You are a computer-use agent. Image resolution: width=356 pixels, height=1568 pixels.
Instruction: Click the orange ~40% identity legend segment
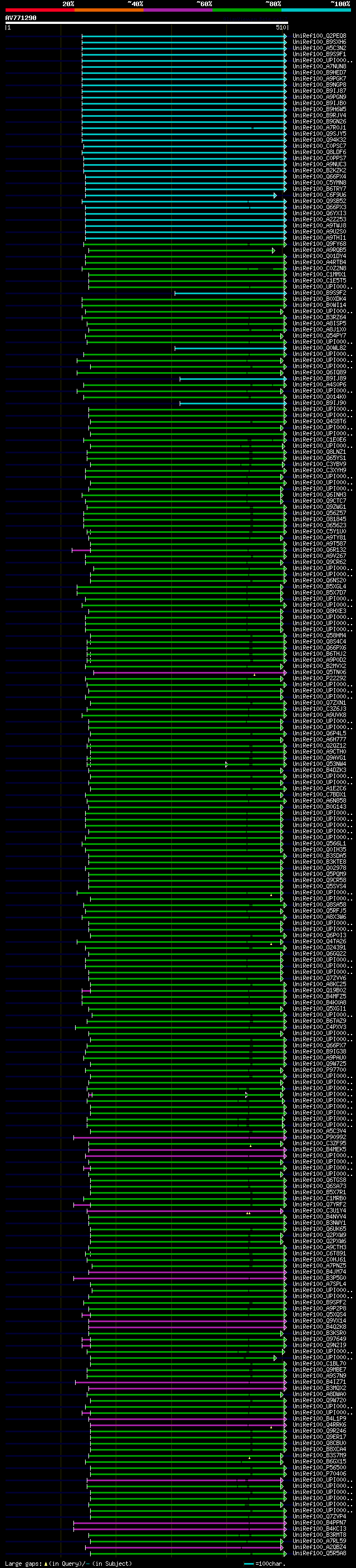coord(109,10)
